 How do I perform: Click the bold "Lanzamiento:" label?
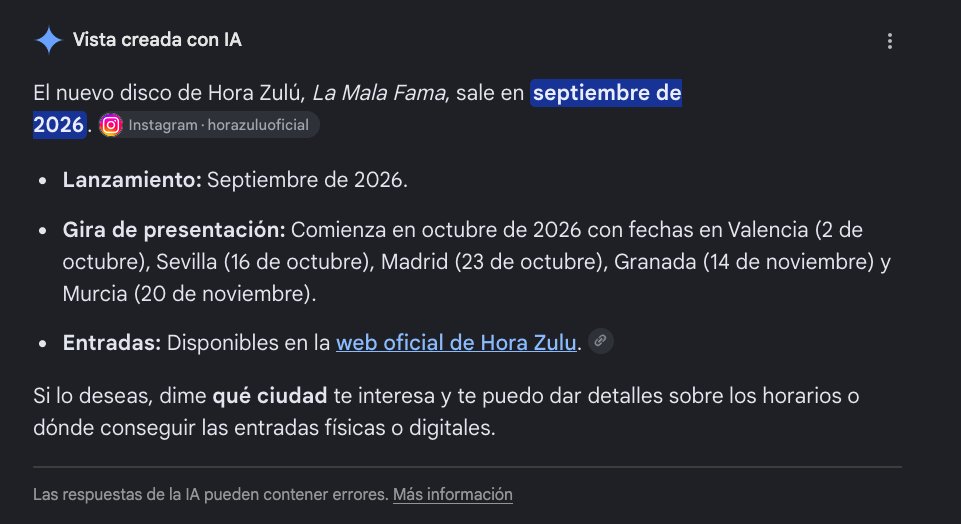(132, 180)
